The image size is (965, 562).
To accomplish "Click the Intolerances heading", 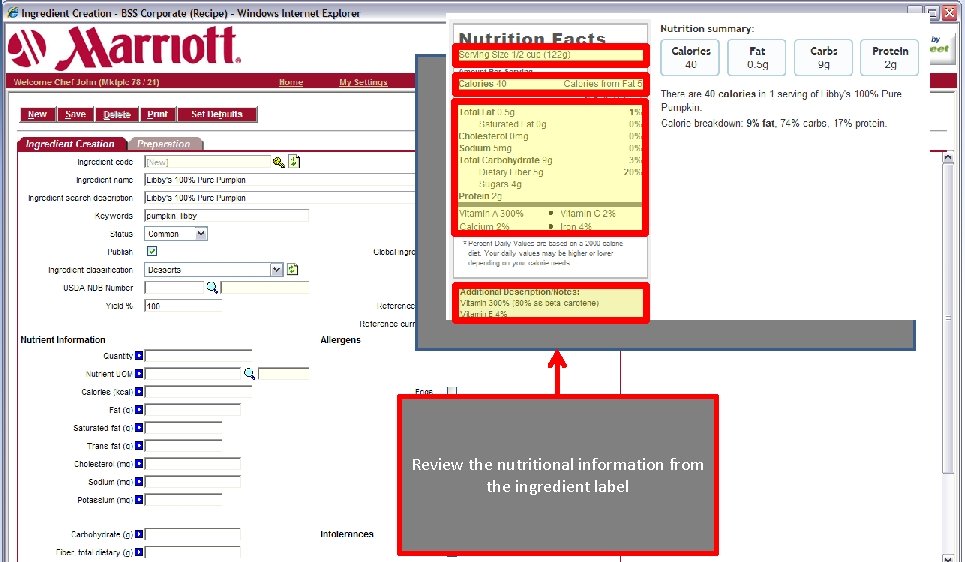I will [x=346, y=534].
